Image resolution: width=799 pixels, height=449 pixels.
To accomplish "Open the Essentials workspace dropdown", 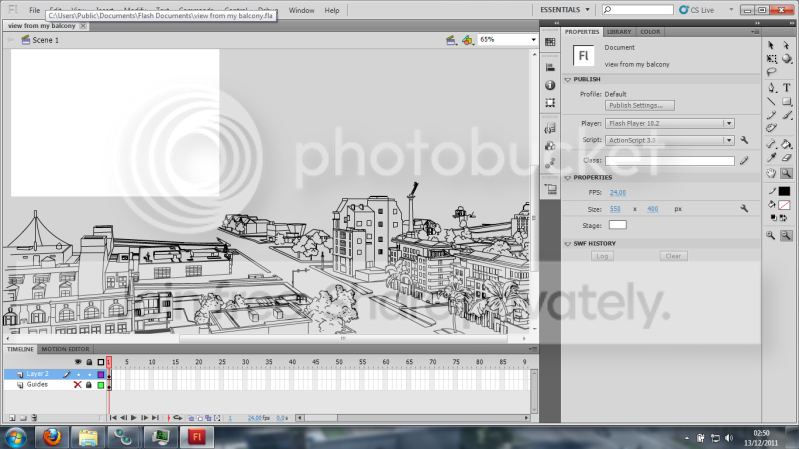I will (x=565, y=10).
